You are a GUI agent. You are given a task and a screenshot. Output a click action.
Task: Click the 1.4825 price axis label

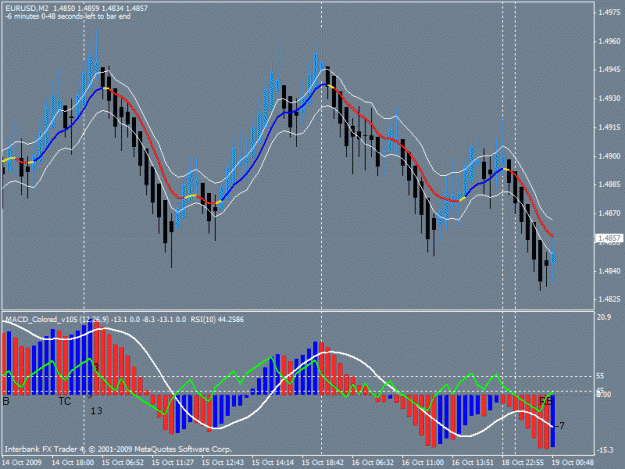pos(609,299)
